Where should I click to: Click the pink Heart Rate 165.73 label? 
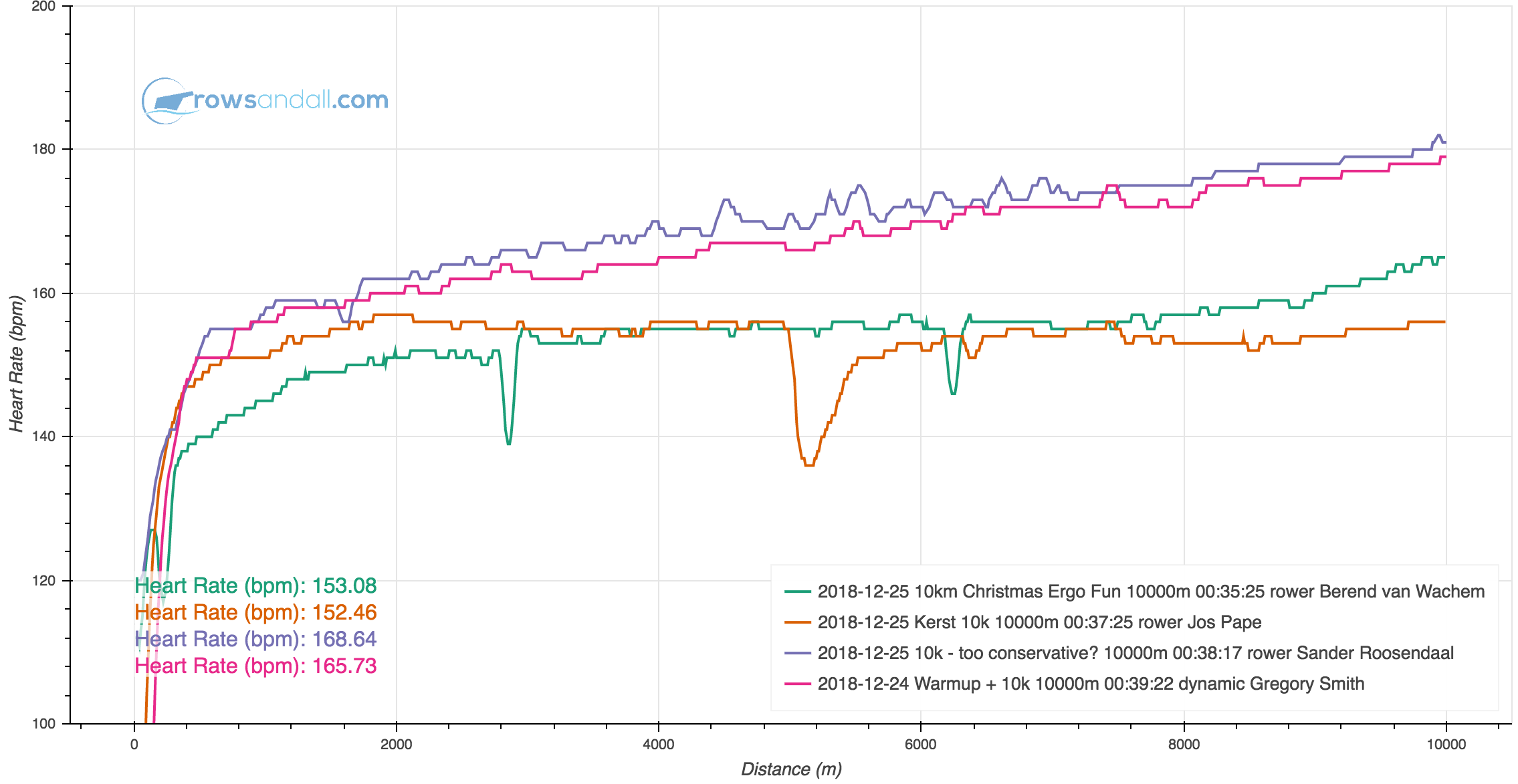coord(255,666)
